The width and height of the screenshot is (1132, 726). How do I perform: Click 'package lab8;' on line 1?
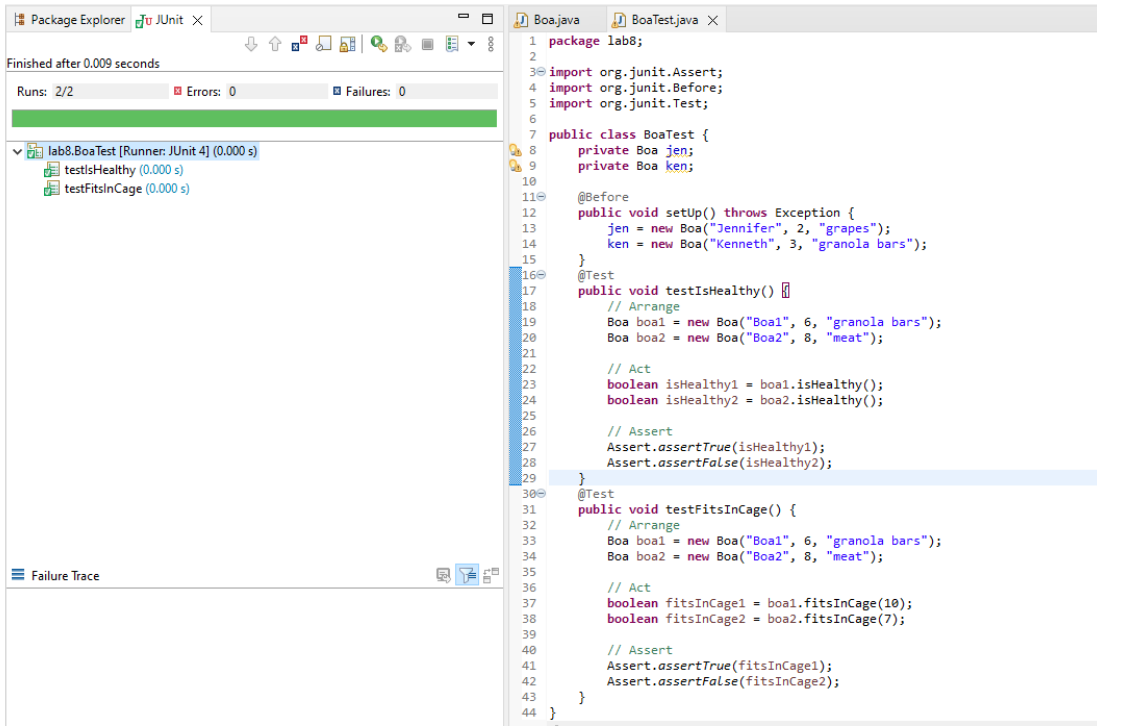pyautogui.click(x=596, y=41)
